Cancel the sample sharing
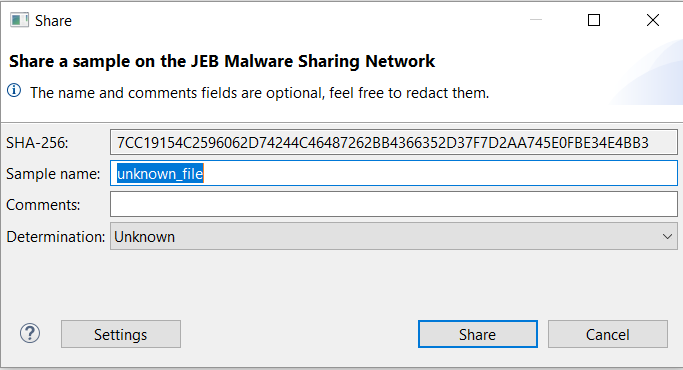This screenshot has height=370, width=683. [x=608, y=334]
